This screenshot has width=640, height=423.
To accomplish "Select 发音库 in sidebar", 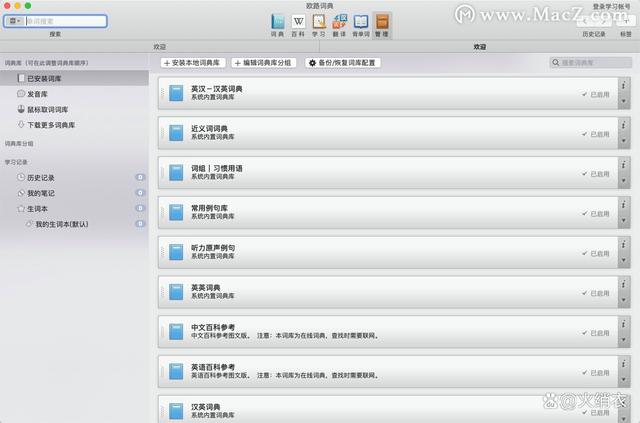I will pos(74,94).
